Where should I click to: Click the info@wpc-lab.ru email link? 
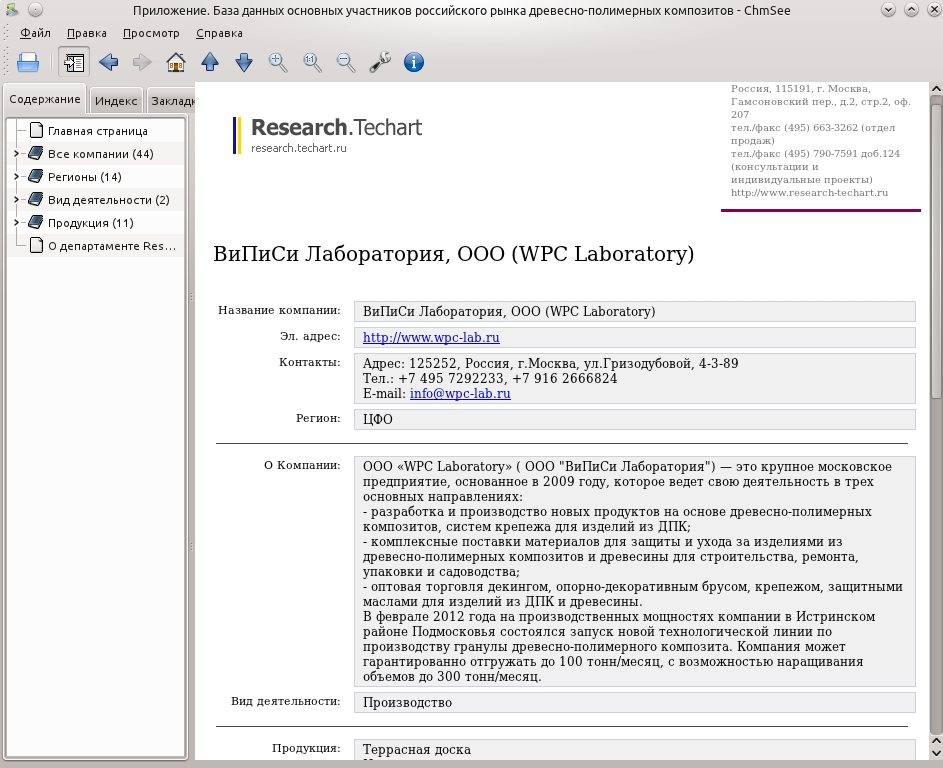coord(460,393)
